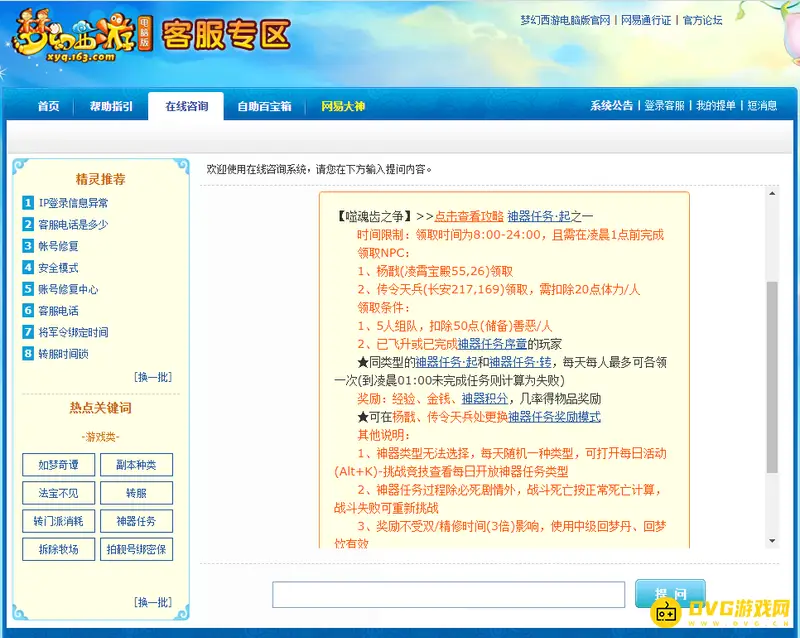Click the 梦幻西游 xyq.163.com logo
The image size is (800, 638).
[x=82, y=36]
